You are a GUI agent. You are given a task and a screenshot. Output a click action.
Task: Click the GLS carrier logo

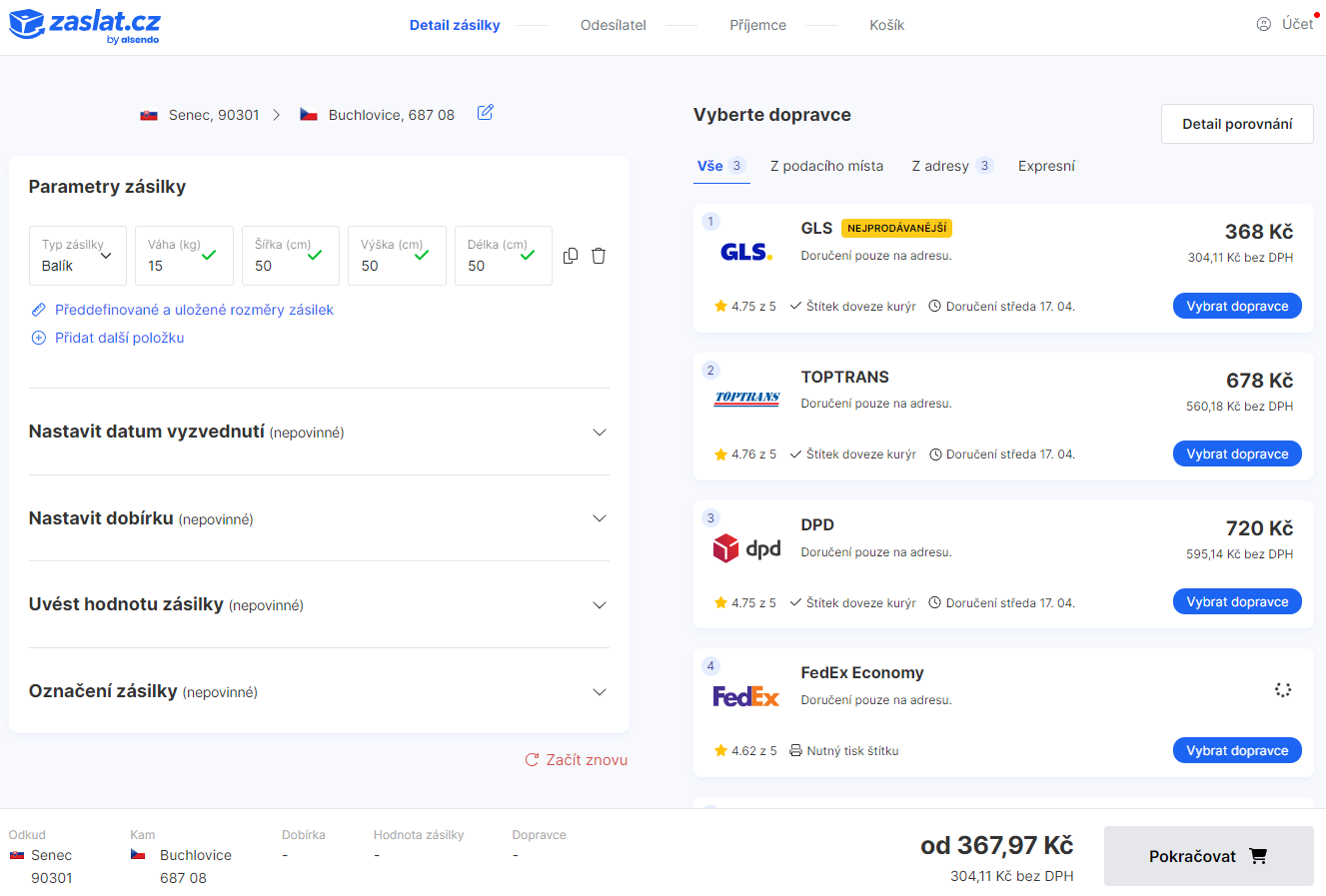(x=746, y=252)
